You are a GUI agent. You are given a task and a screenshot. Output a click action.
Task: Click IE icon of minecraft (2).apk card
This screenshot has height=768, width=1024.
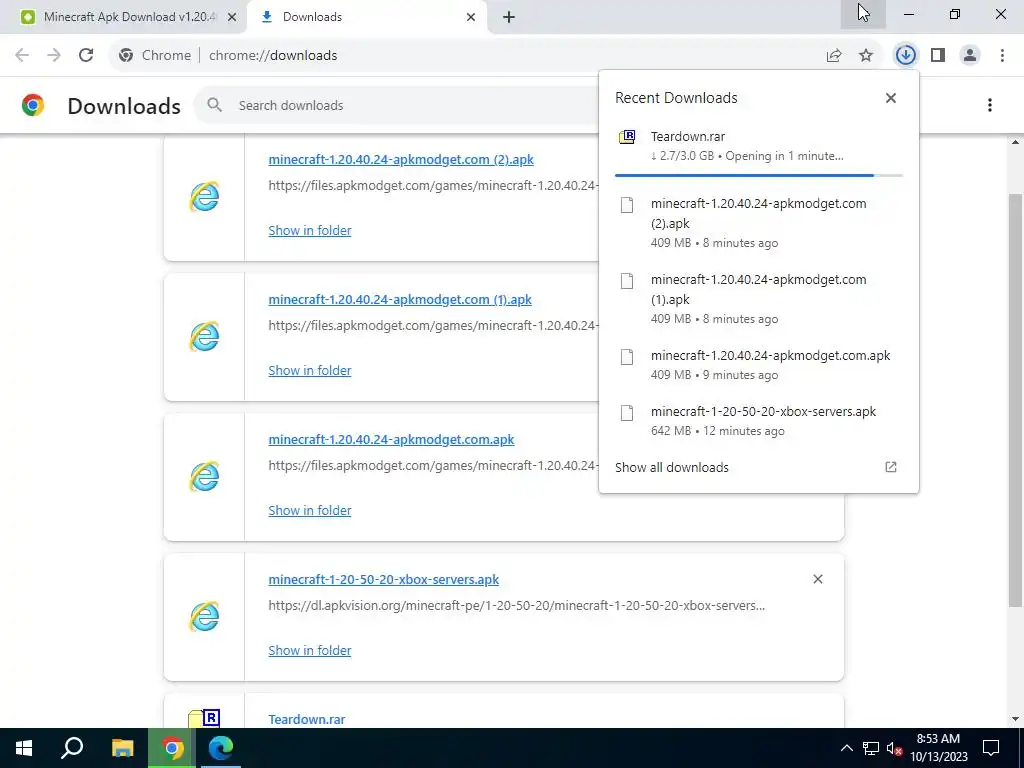204,197
